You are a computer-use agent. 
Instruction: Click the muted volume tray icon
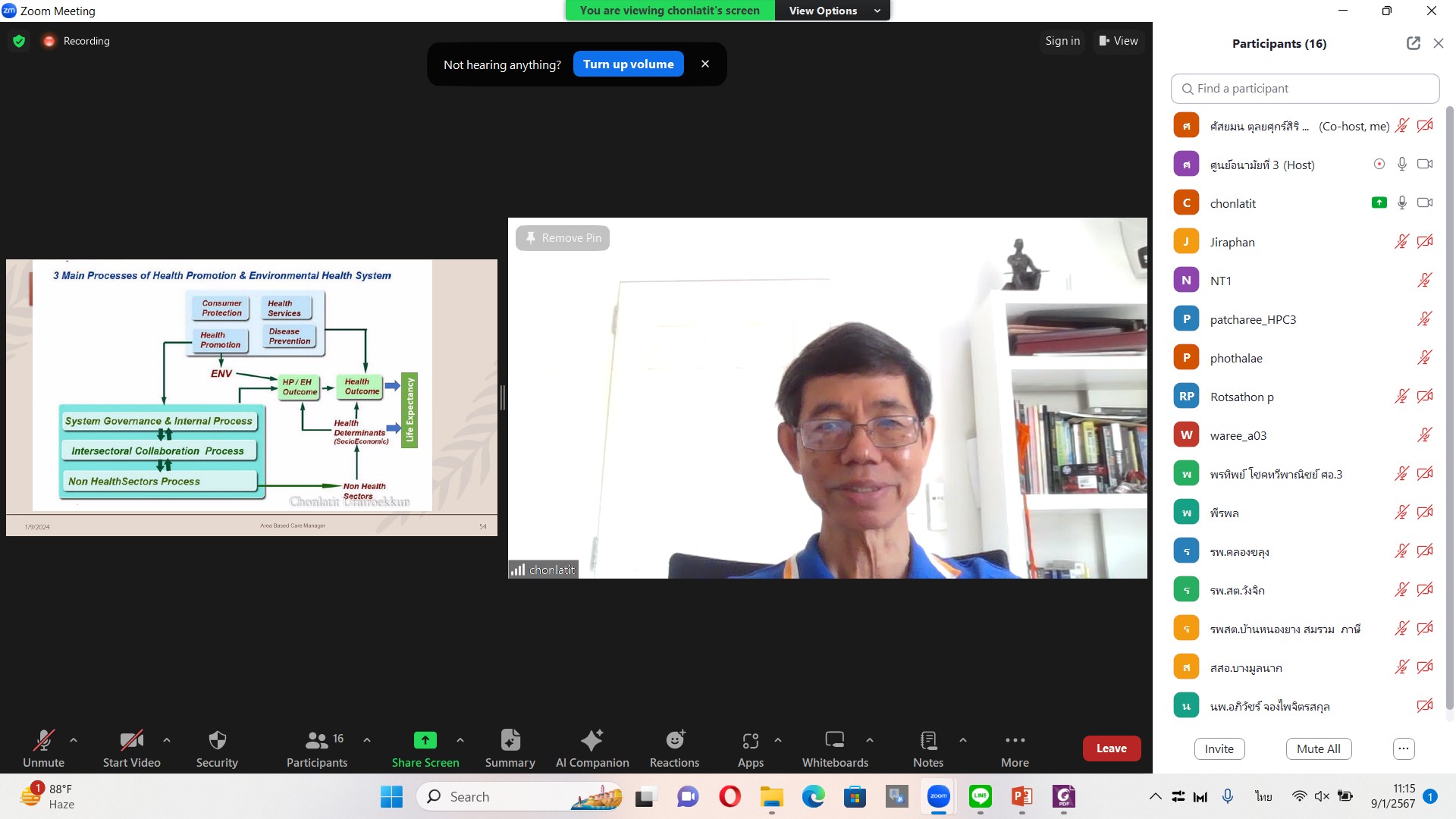click(1322, 796)
